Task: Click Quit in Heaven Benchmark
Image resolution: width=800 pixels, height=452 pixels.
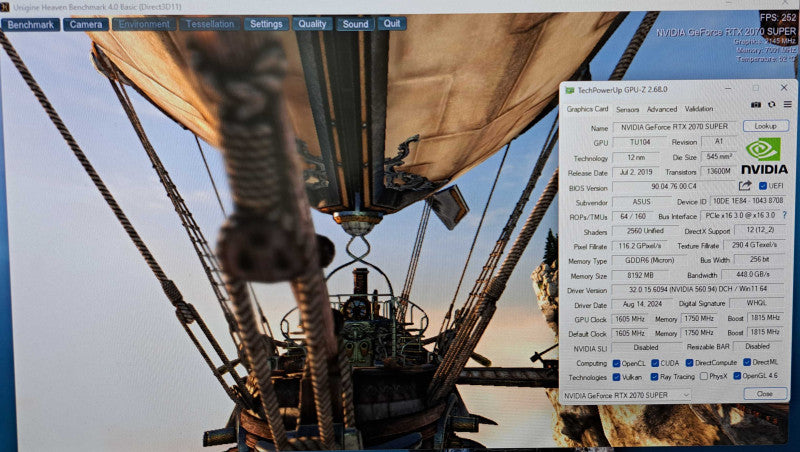Action: click(392, 23)
